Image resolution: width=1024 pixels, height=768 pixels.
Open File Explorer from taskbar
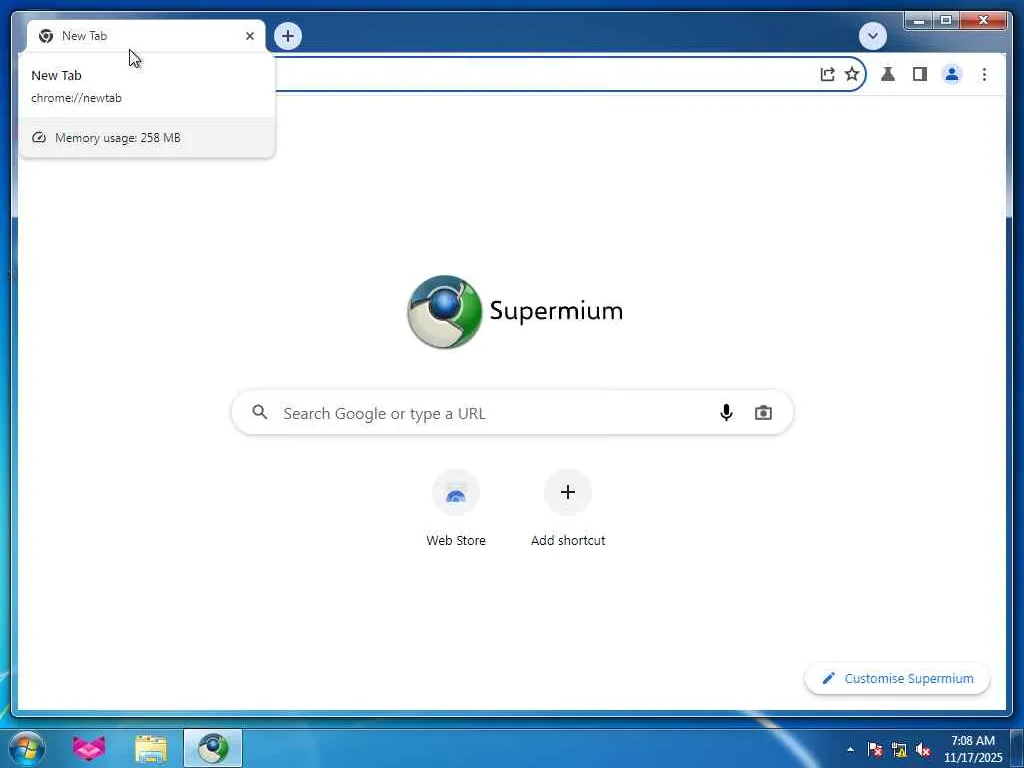[151, 748]
